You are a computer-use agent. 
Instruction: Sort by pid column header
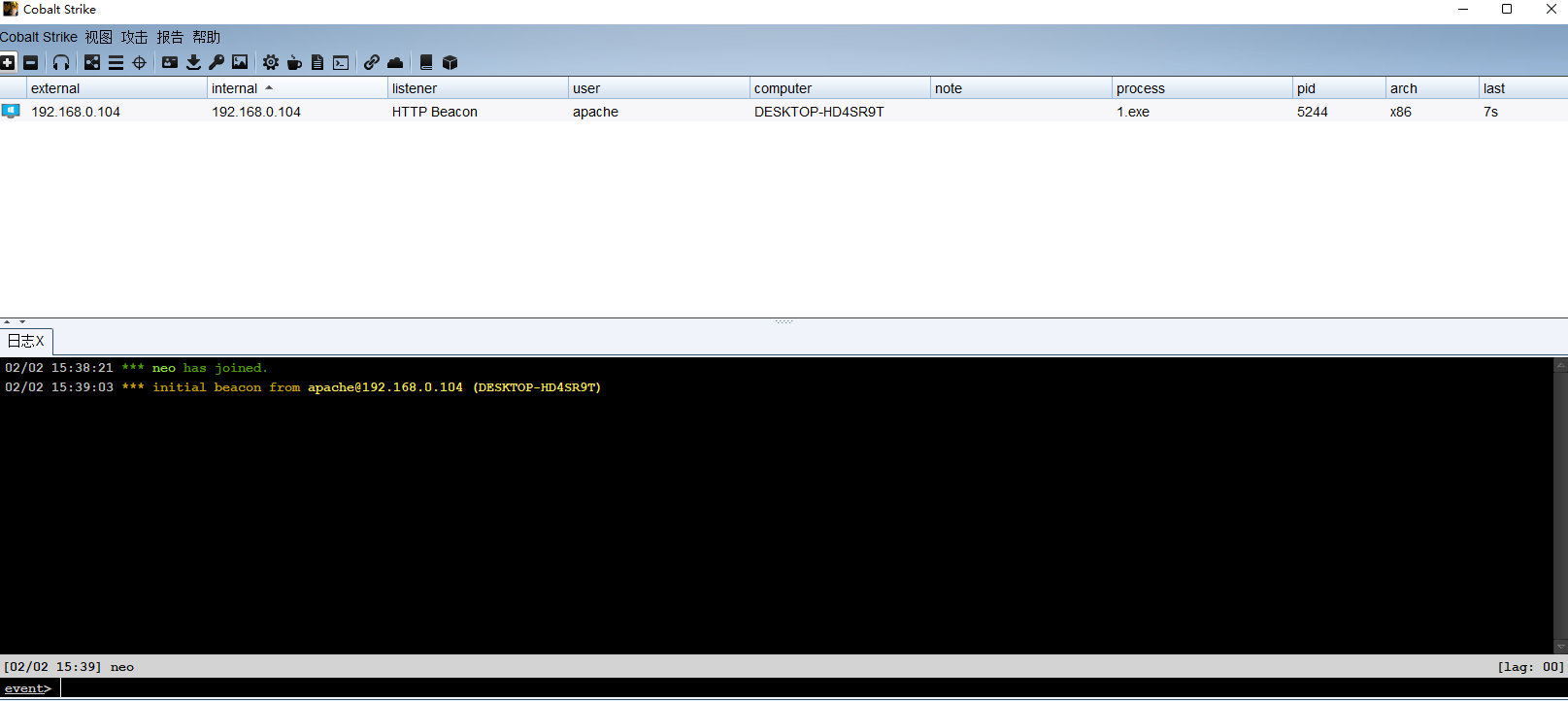tap(1339, 88)
